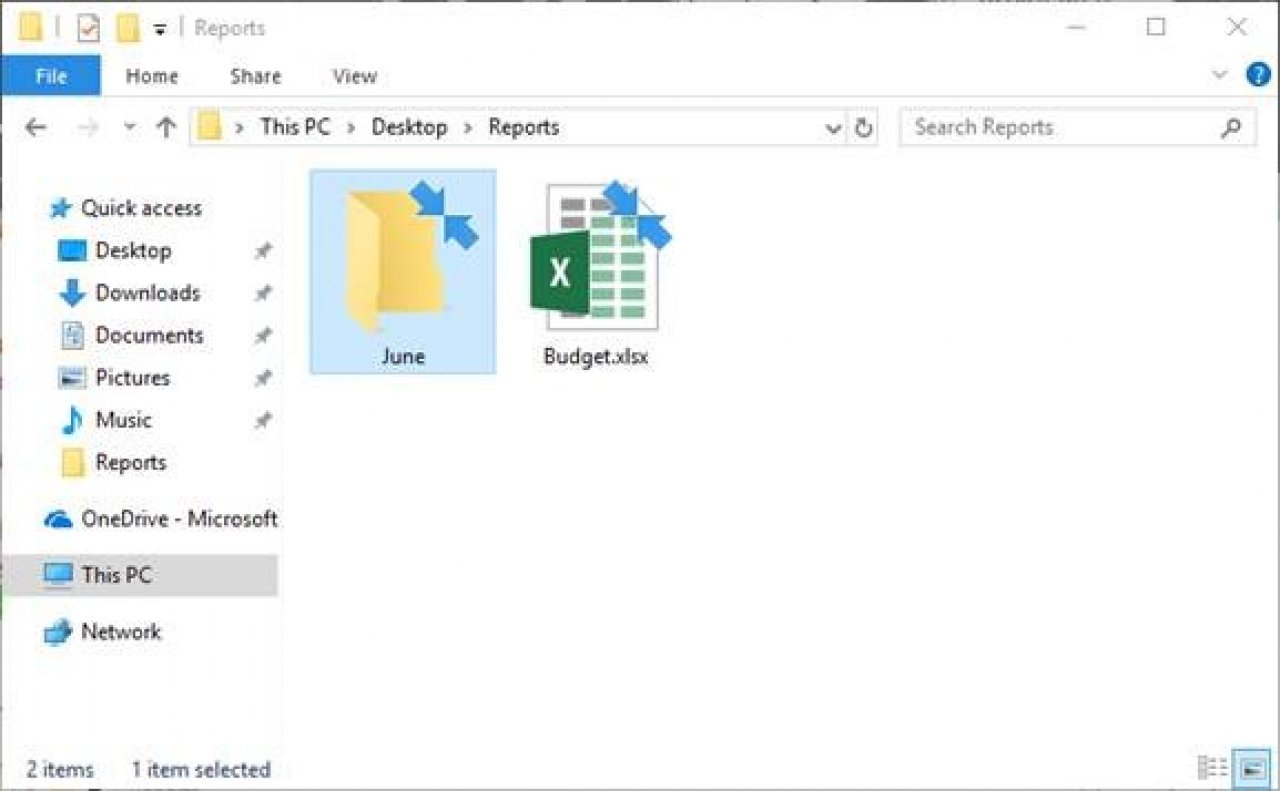Viewport: 1280px width, 791px height.
Task: Close the Reports window
Action: tap(1237, 28)
